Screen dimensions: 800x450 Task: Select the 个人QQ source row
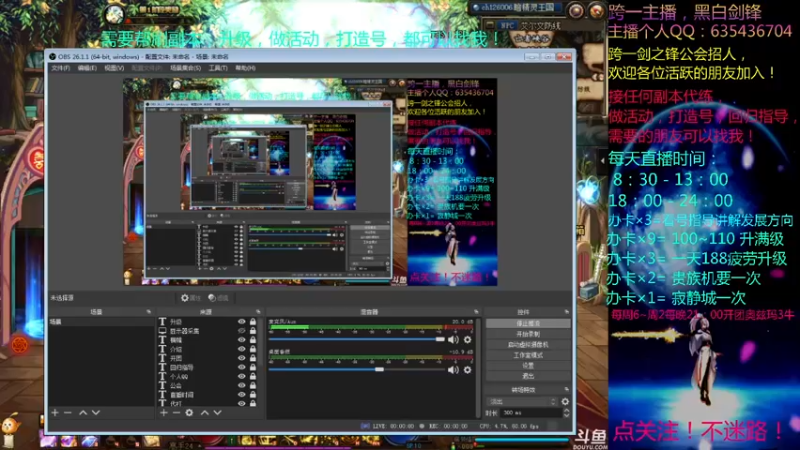(x=207, y=377)
